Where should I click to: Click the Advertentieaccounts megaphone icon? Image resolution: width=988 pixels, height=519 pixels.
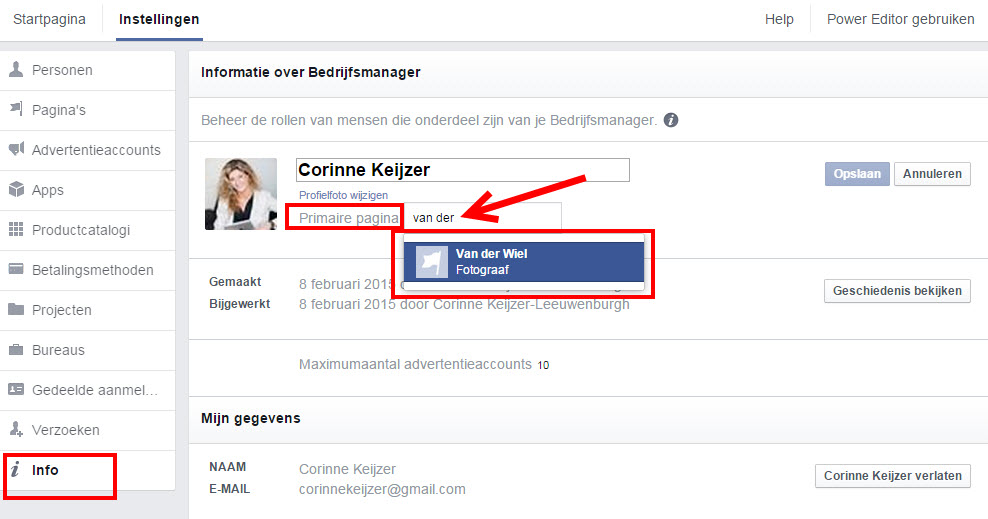pos(16,149)
